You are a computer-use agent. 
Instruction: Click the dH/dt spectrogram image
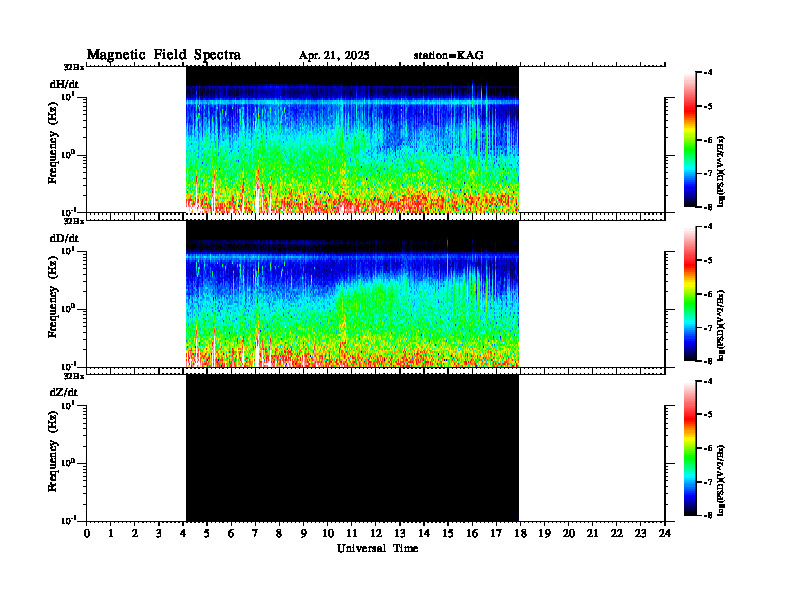point(353,139)
